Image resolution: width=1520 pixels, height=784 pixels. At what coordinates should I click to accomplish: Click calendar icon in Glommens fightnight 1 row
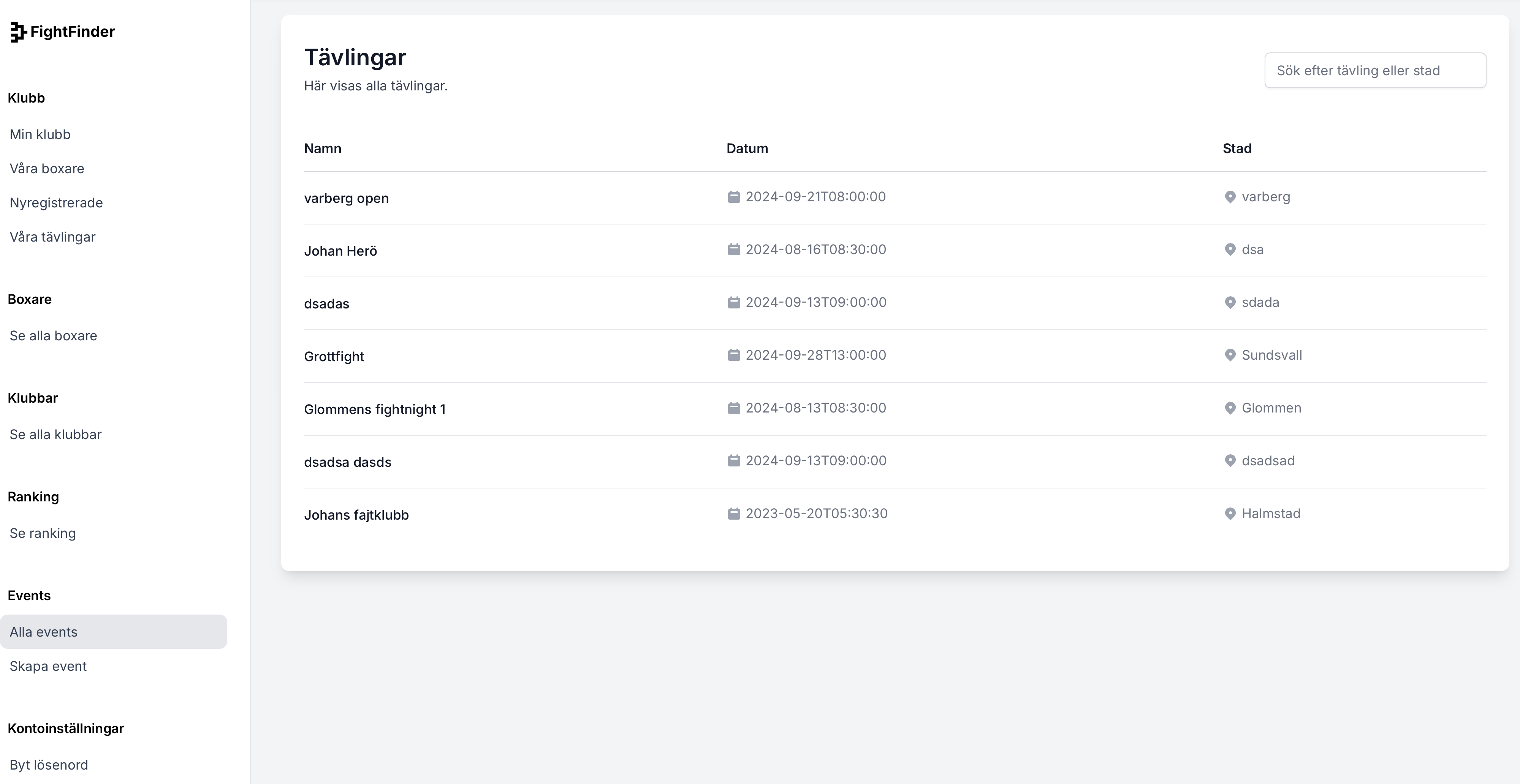733,408
